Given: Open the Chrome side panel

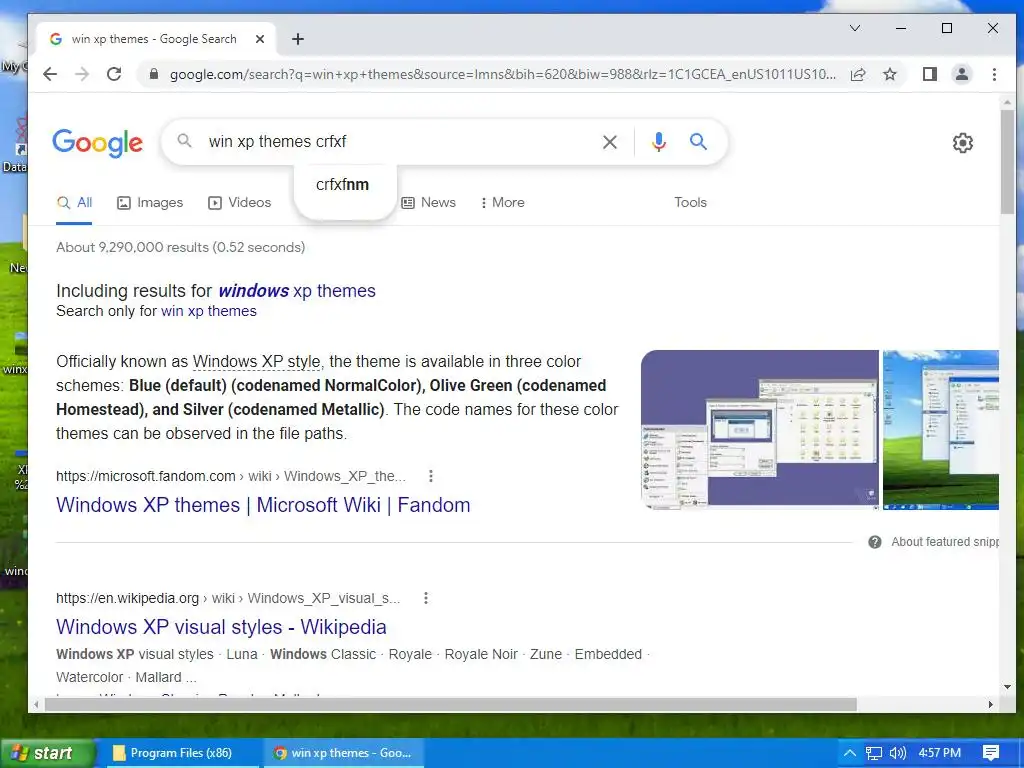Looking at the screenshot, I should pos(930,74).
